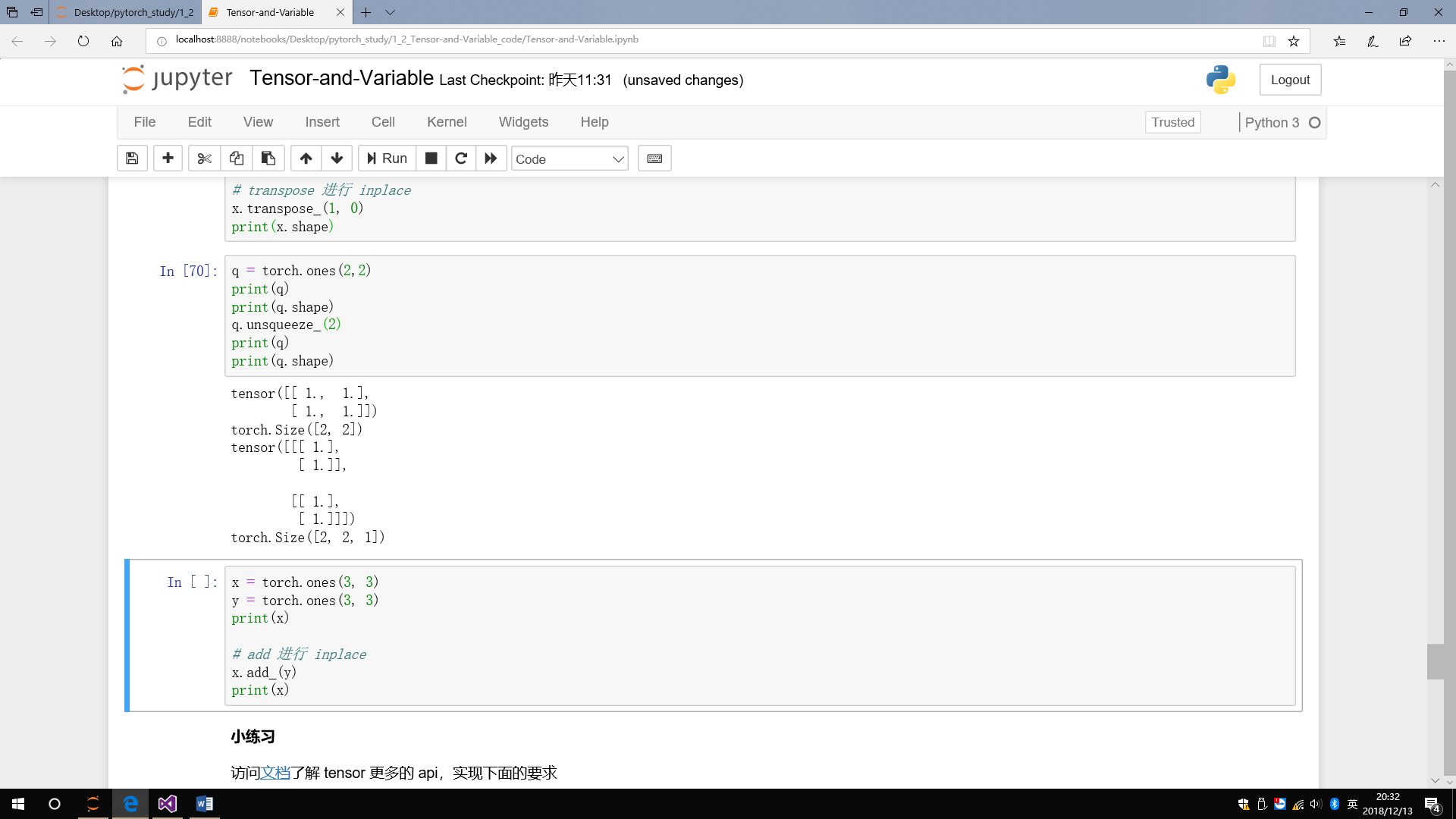Click the Logout button

click(x=1290, y=80)
